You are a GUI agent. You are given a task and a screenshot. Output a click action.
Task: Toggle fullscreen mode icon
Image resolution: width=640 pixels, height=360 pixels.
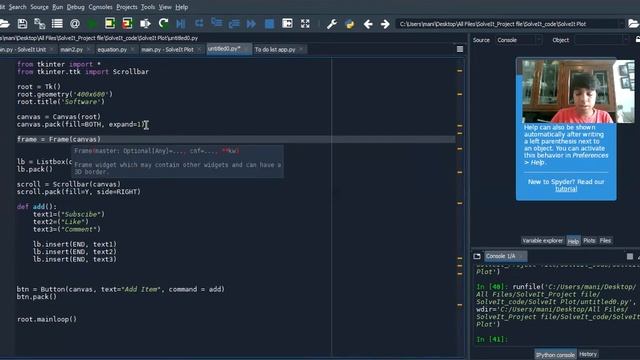click(305, 24)
